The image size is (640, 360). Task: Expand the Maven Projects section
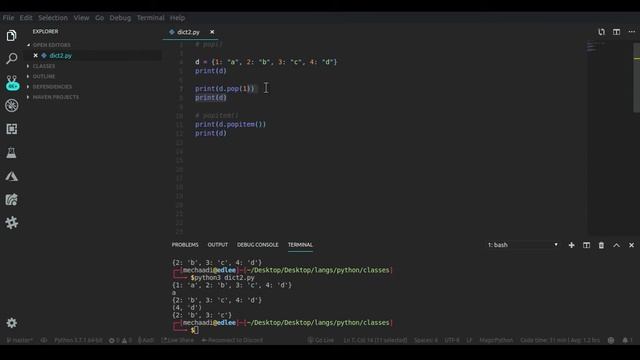coord(56,97)
